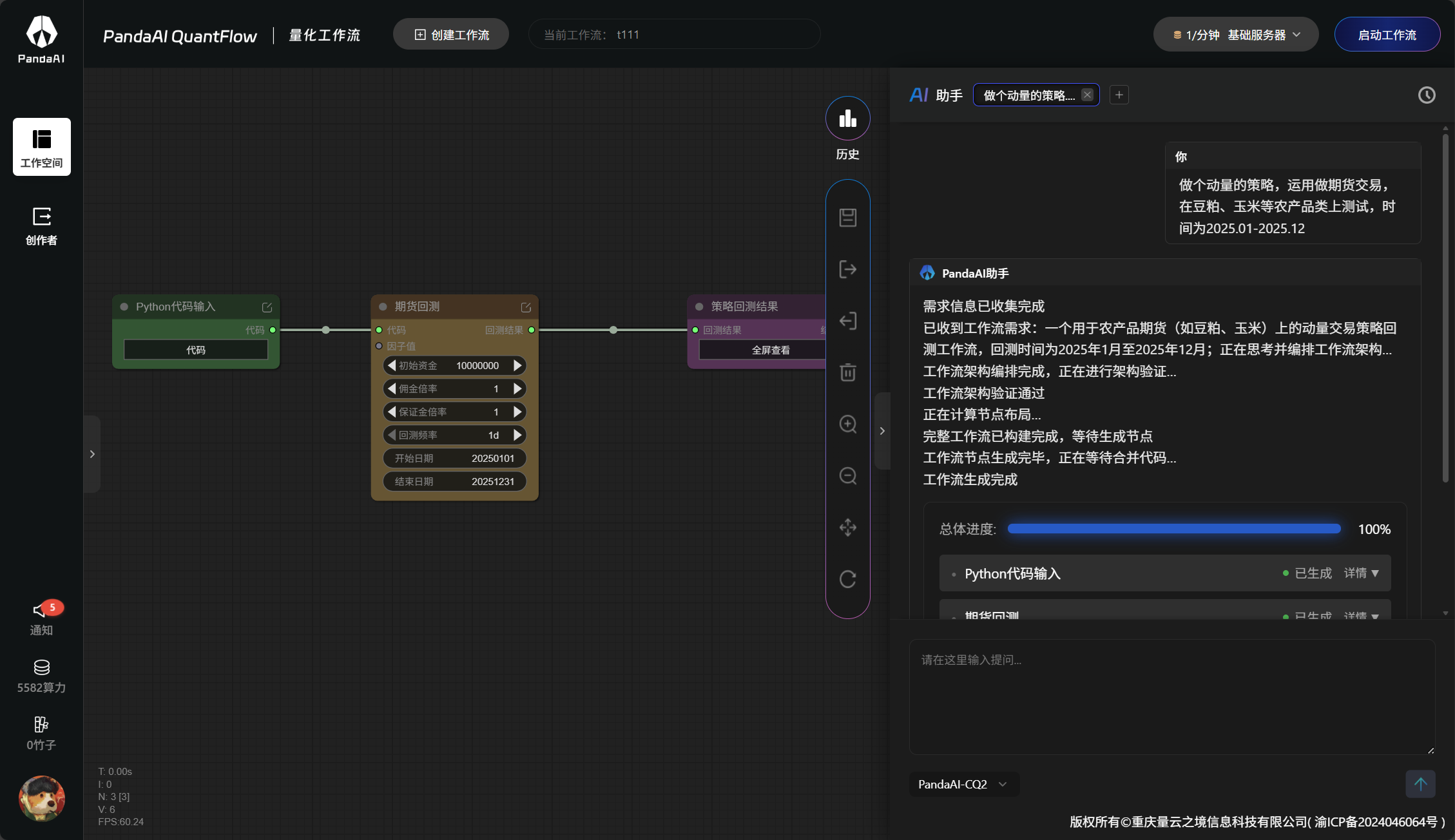The height and width of the screenshot is (840, 1455).
Task: Click the 当前工作流 name field
Action: click(x=674, y=35)
